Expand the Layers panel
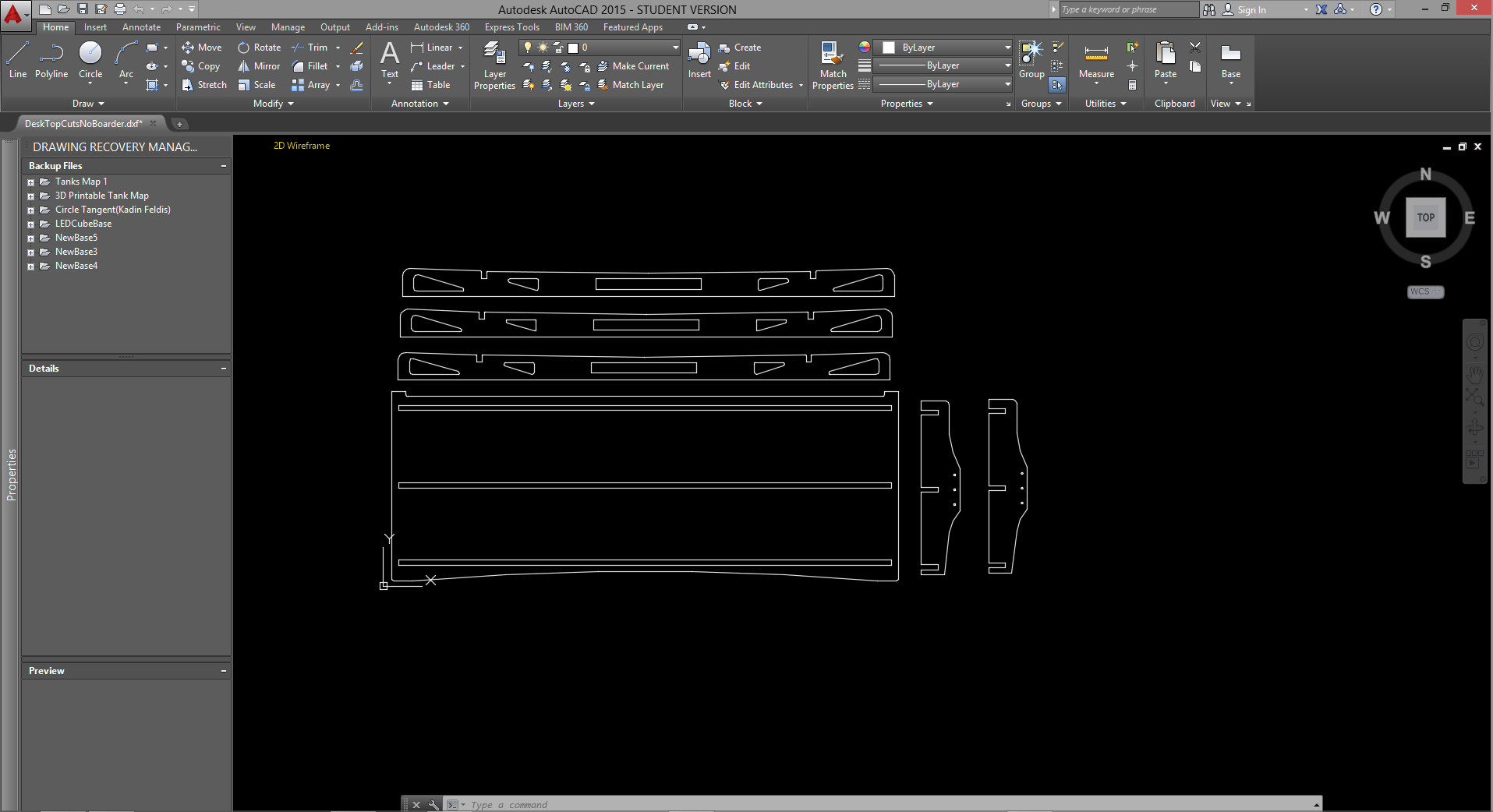The width and height of the screenshot is (1493, 812). [x=576, y=104]
